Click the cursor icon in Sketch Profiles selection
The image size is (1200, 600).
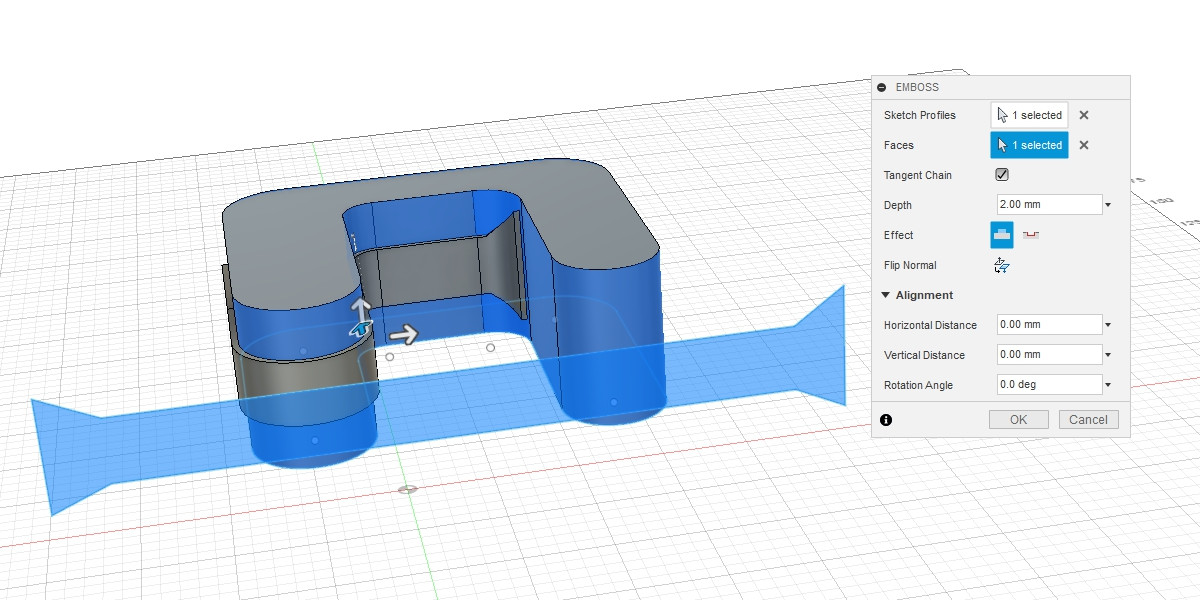pyautogui.click(x=1000, y=114)
